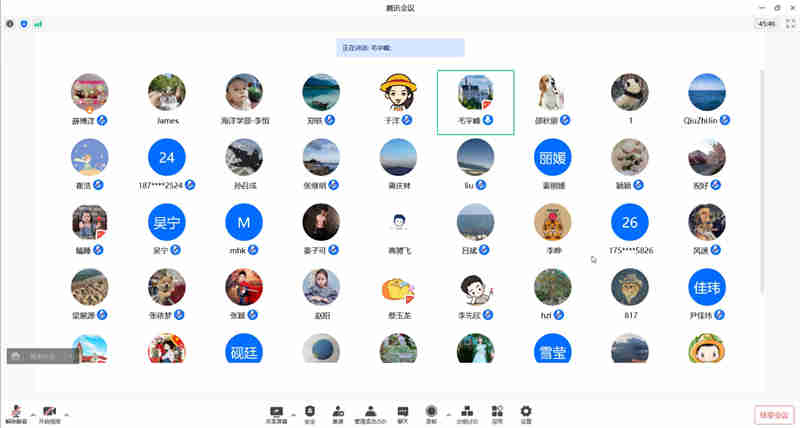Open the apps icon in toolbar
The height and width of the screenshot is (428, 800).
pos(497,412)
